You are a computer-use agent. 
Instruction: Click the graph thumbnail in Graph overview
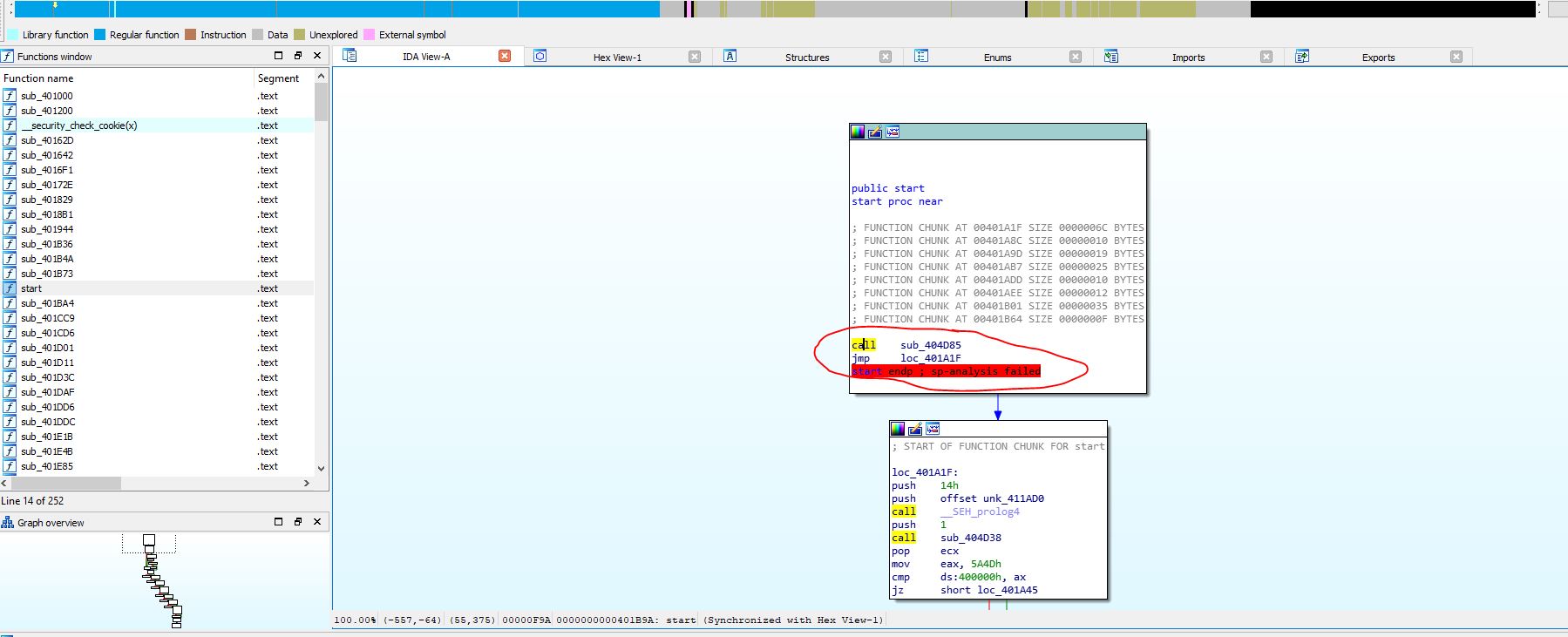click(x=161, y=581)
